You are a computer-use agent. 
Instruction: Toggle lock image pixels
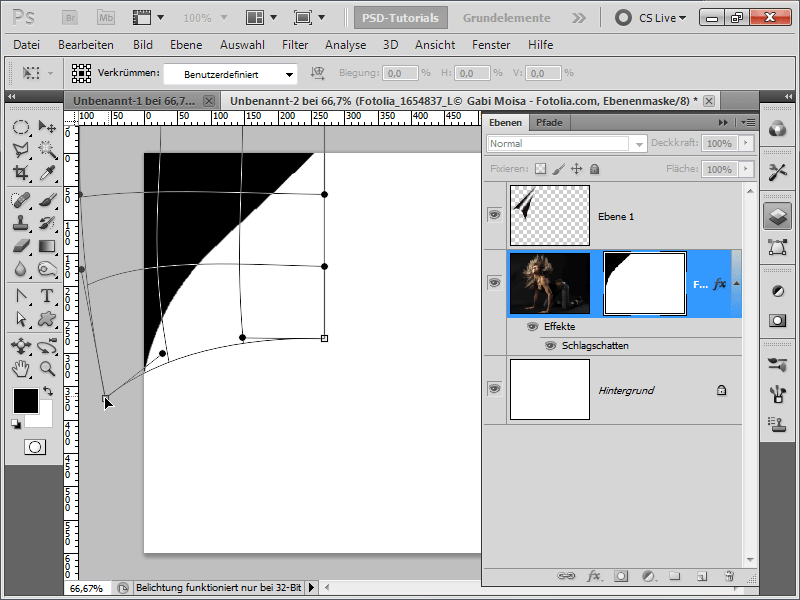point(559,169)
